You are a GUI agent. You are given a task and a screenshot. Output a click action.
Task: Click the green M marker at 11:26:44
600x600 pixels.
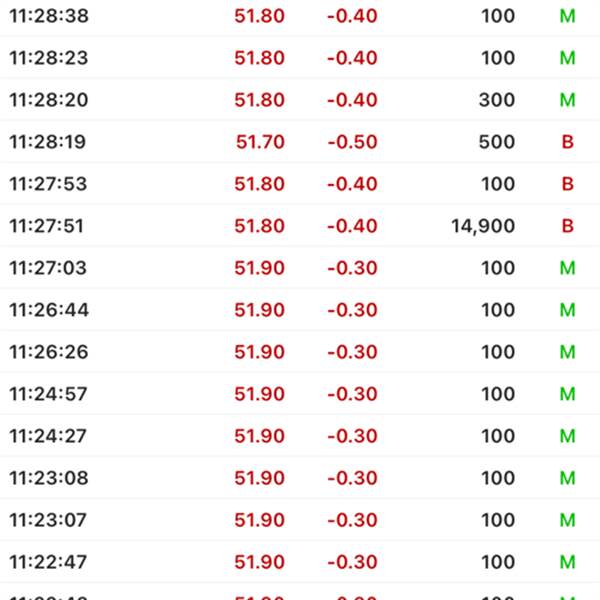(567, 310)
